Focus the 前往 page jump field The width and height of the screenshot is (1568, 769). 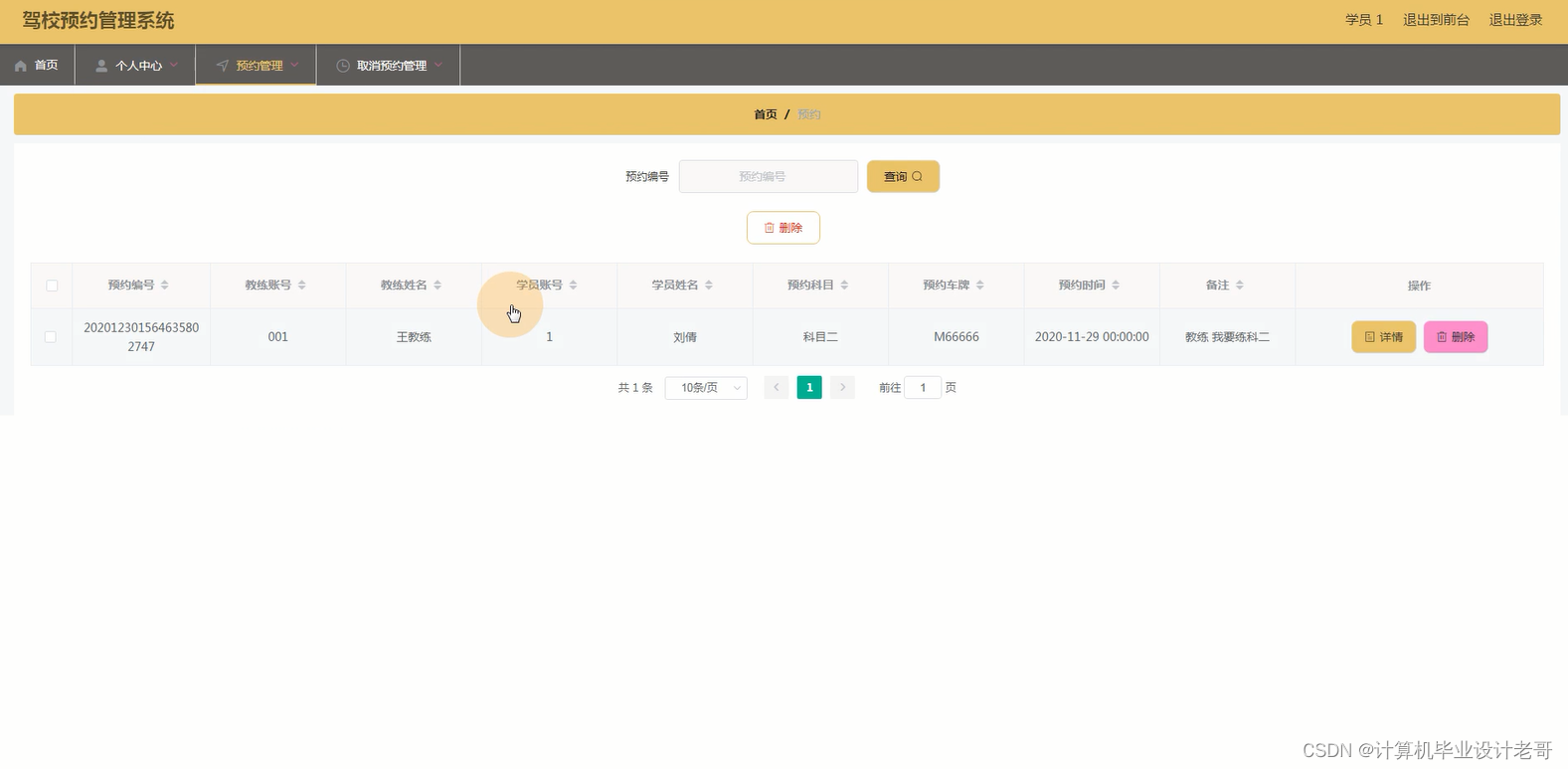click(x=923, y=388)
